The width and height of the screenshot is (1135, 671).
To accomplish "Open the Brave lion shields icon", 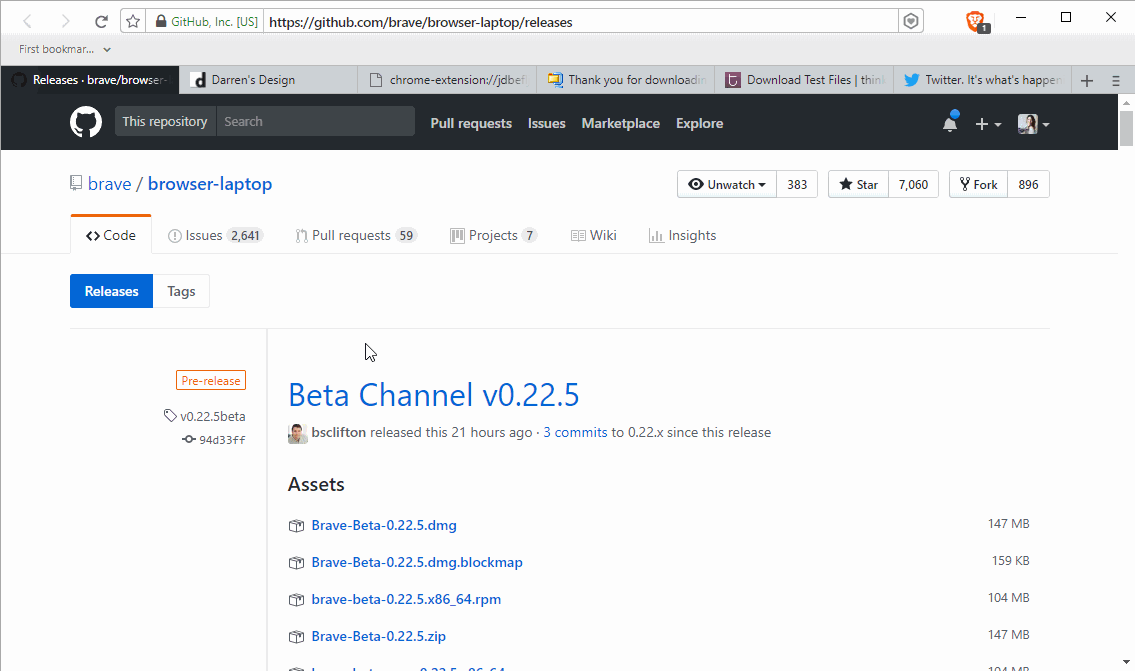I will [976, 22].
